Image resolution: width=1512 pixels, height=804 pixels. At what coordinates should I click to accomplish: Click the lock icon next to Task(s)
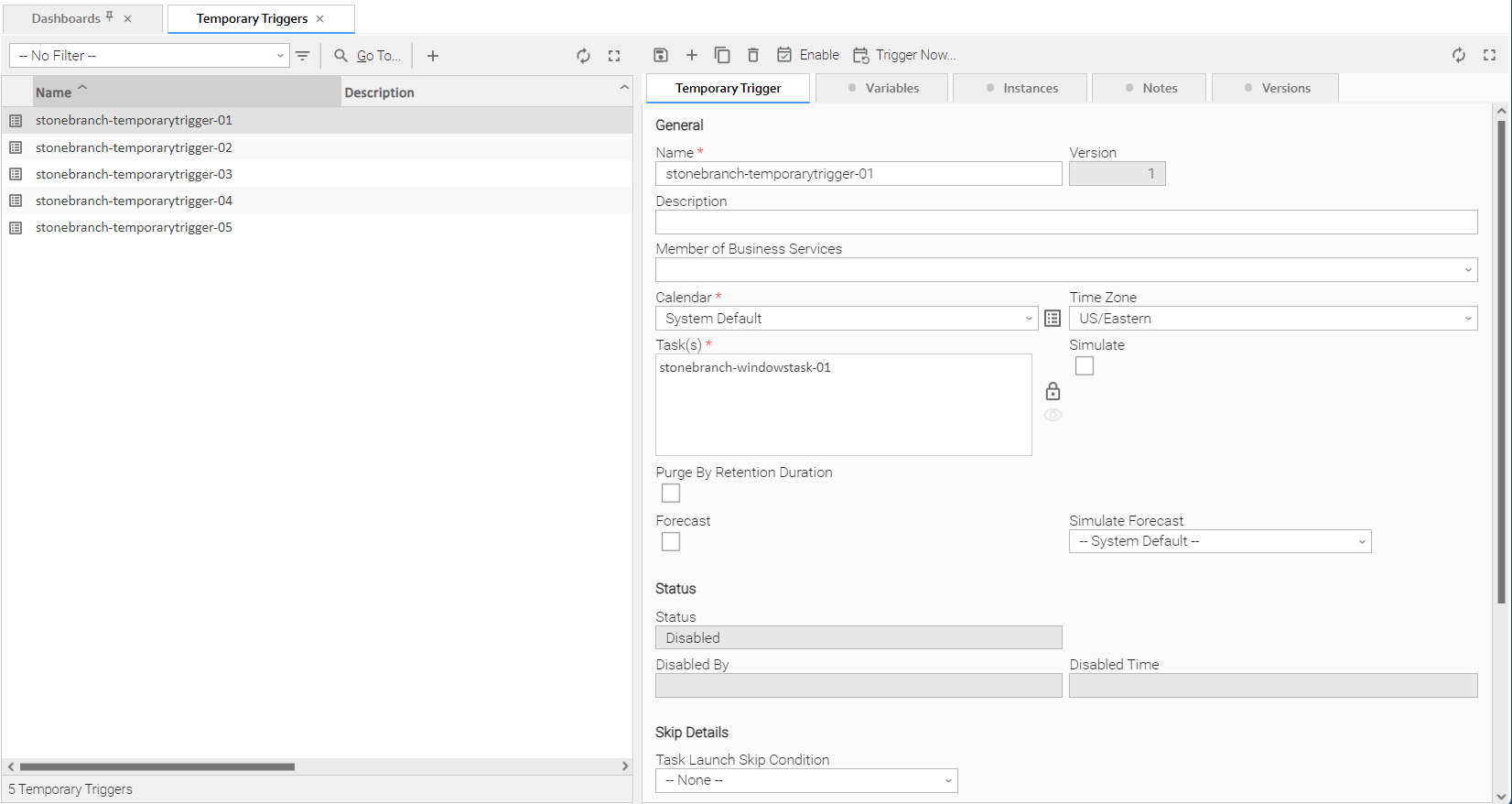click(1053, 392)
